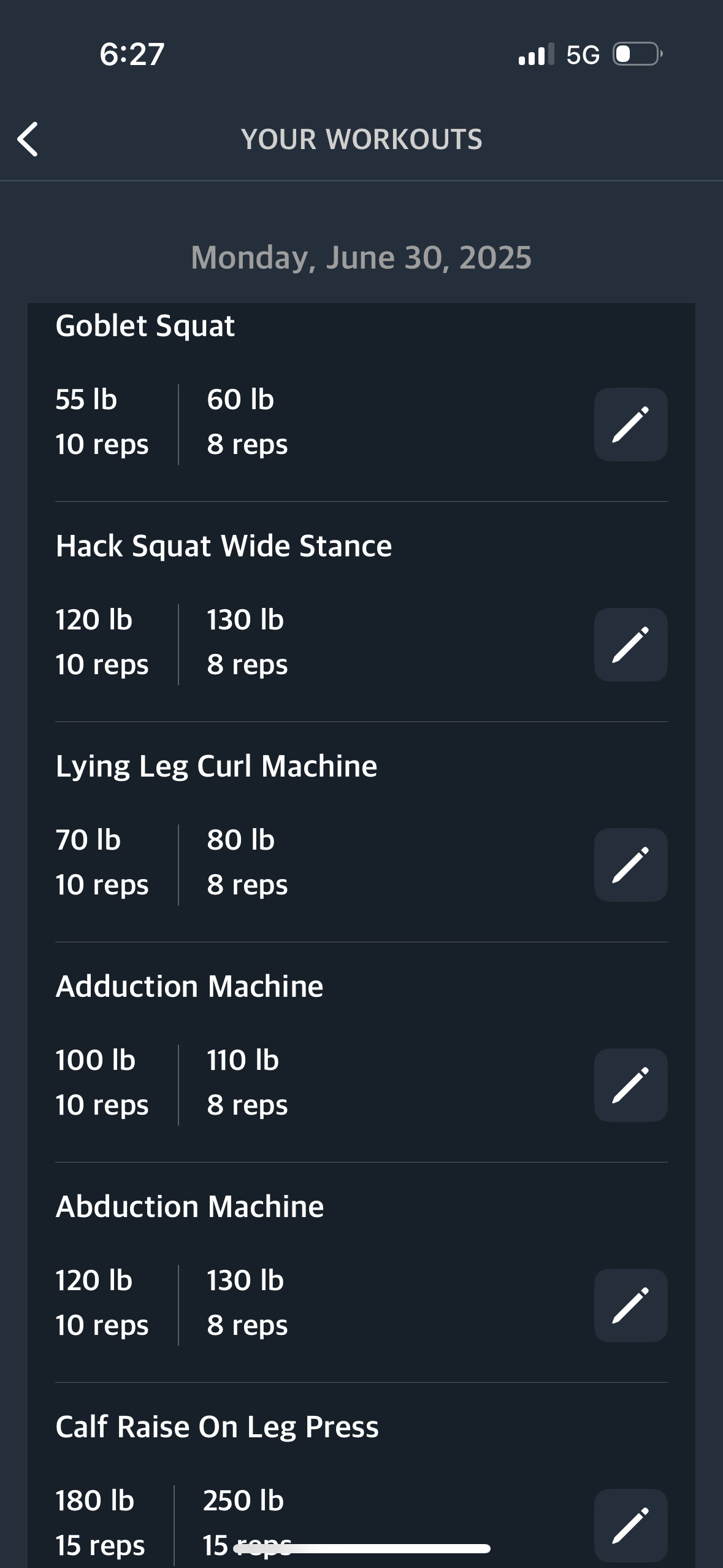Tap the back arrow icon
This screenshot has width=723, height=1568.
(28, 139)
